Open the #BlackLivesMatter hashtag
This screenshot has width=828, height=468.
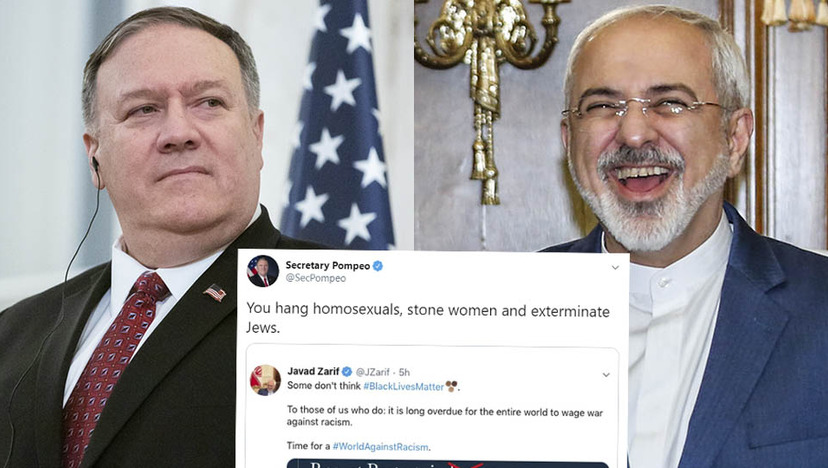coord(403,387)
